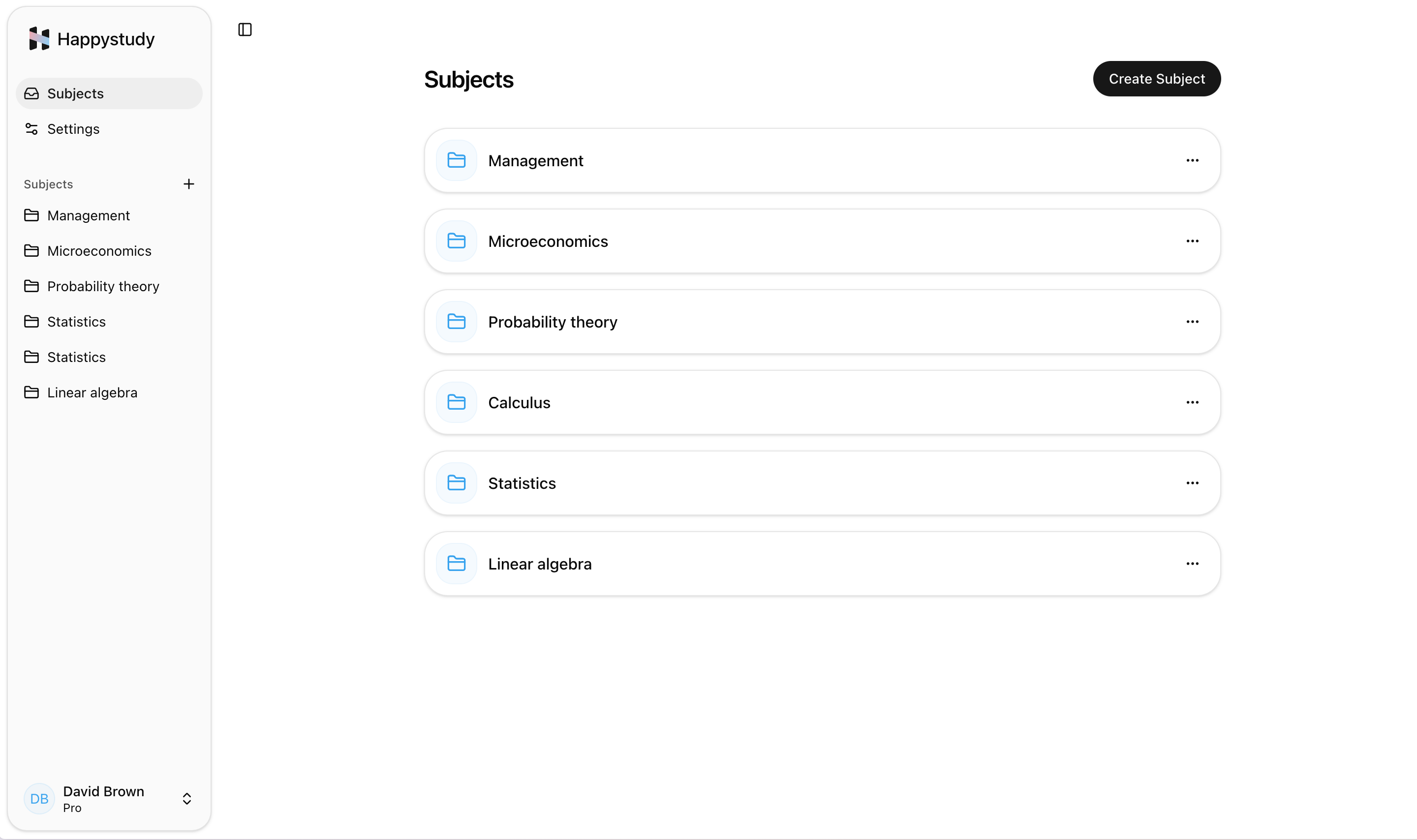Viewport: 1417px width, 840px height.
Task: Click the plus icon to add a subject
Action: point(189,183)
